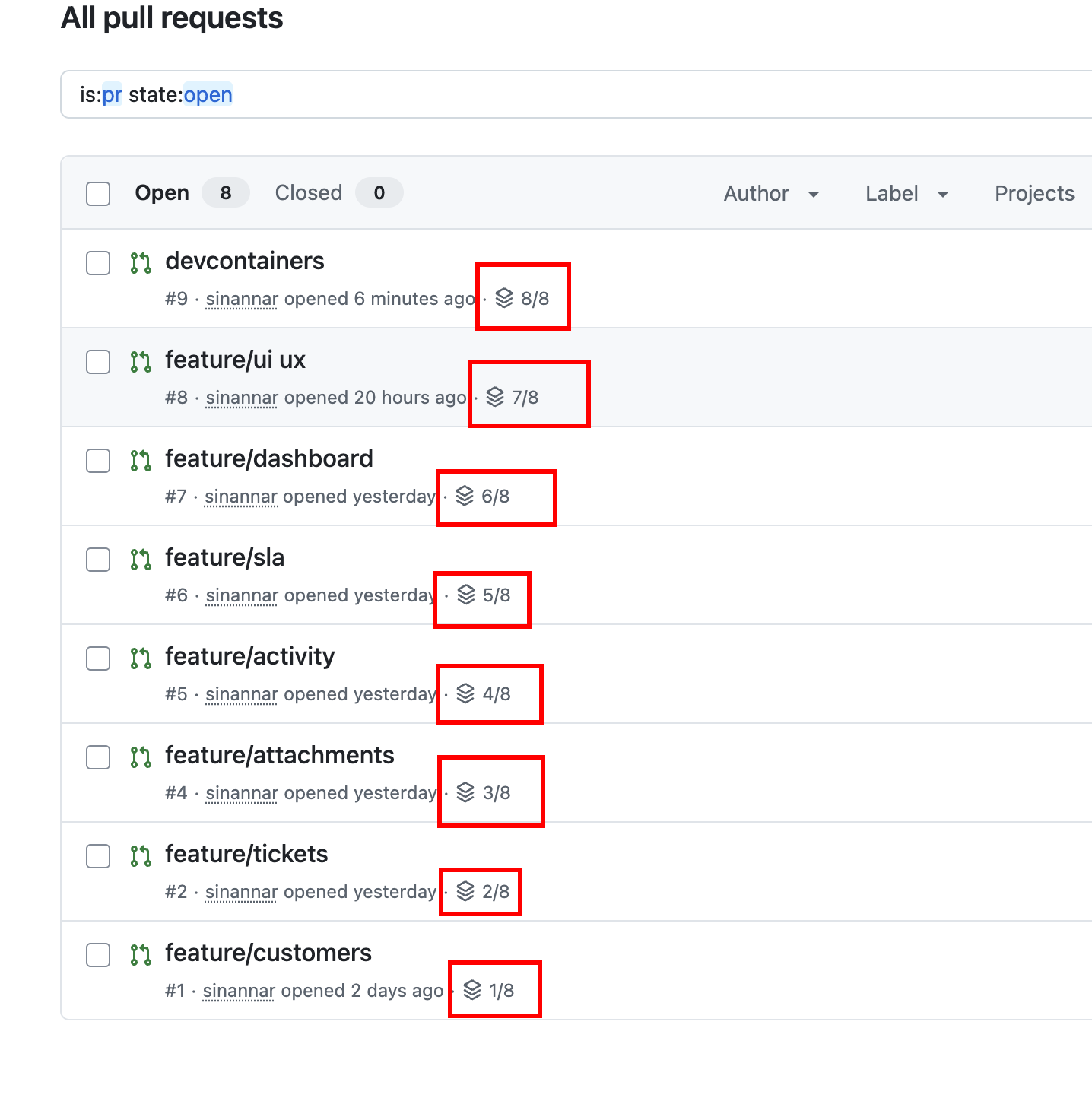
Task: Tick the feature/tickets row checkbox
Action: [98, 856]
